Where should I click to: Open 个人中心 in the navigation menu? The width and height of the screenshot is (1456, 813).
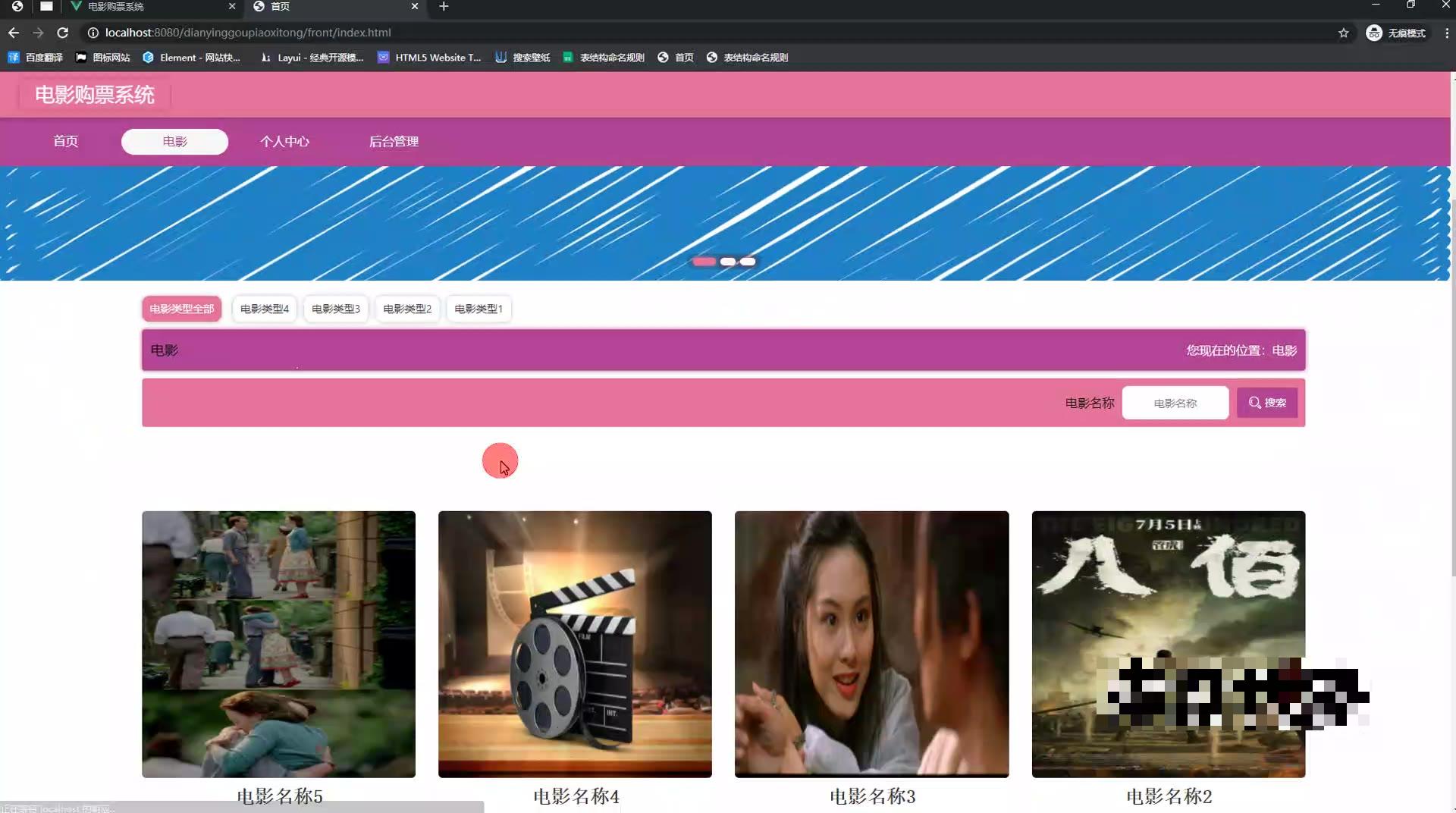click(284, 141)
